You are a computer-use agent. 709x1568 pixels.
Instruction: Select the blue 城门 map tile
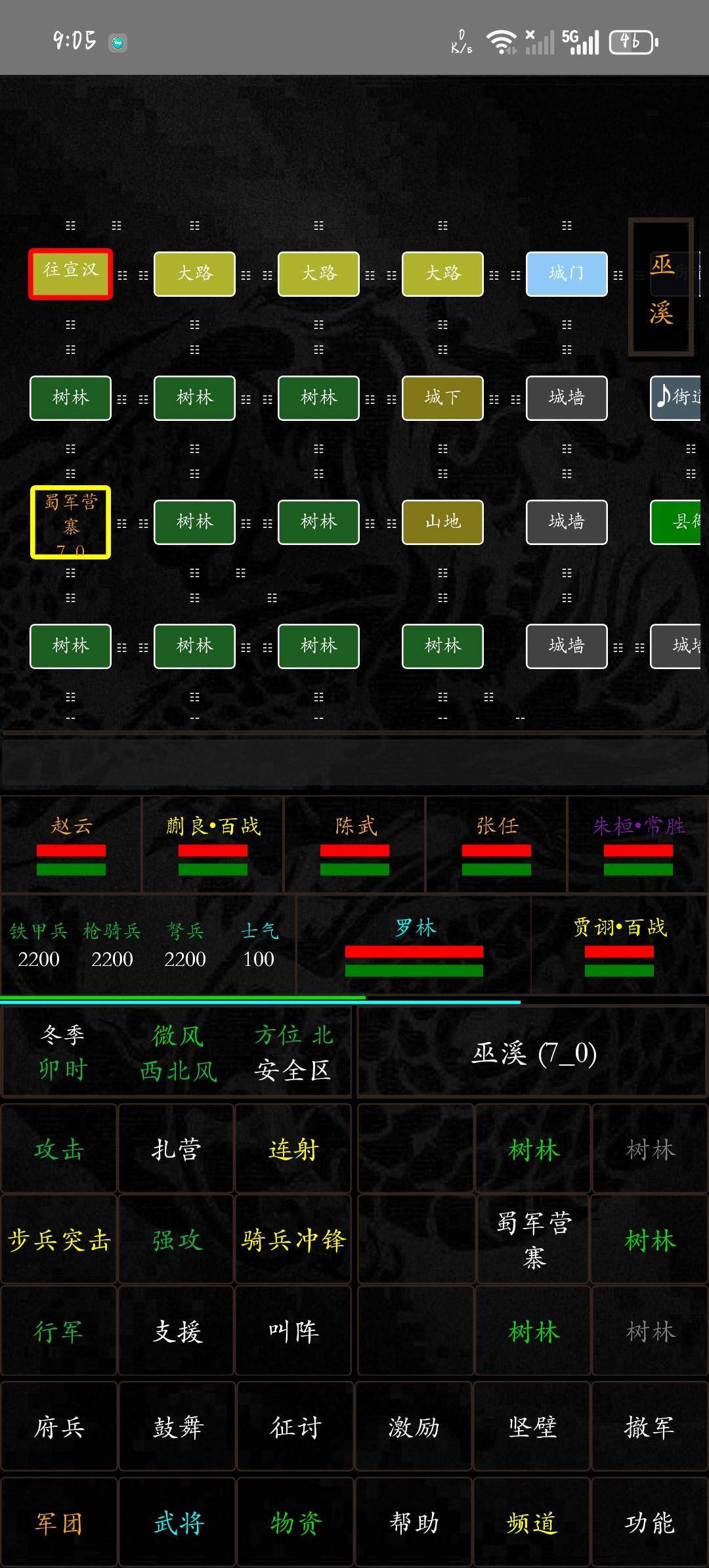pos(566,274)
